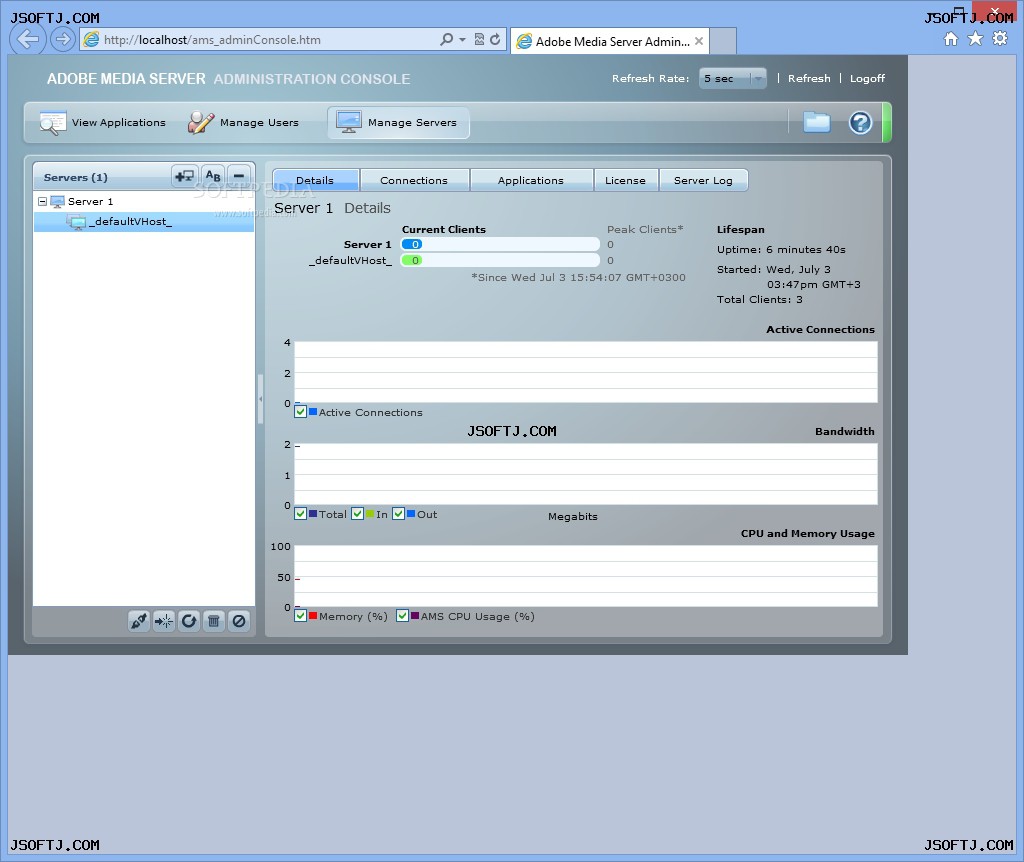Toggle the Memory (%) checkbox
Viewport: 1024px width, 862px height.
click(300, 616)
